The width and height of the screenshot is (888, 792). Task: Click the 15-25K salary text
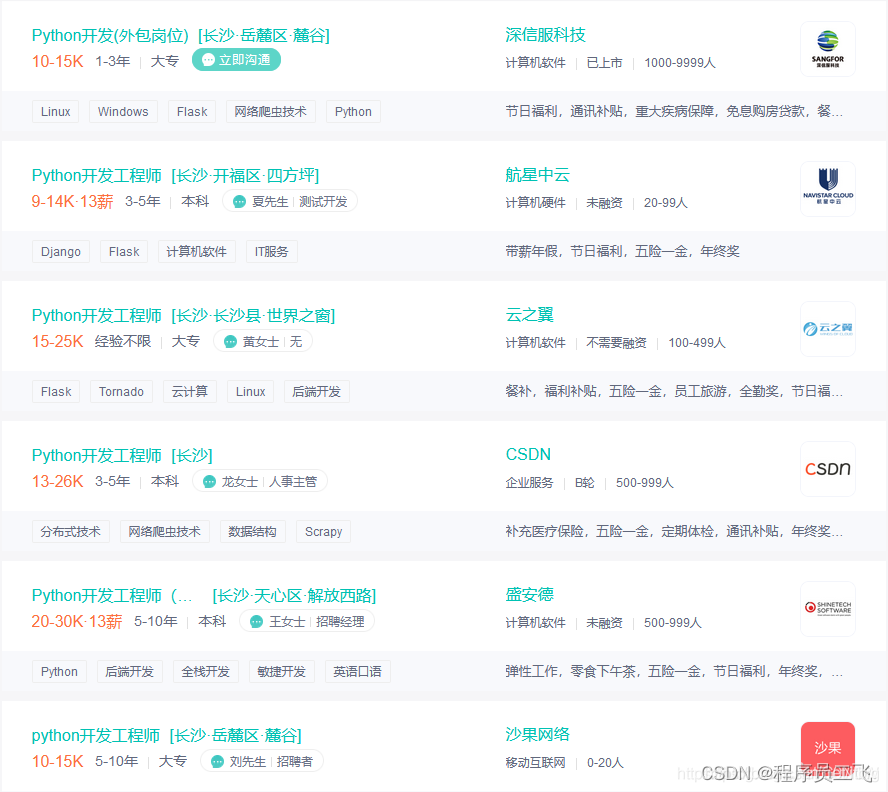(x=58, y=341)
